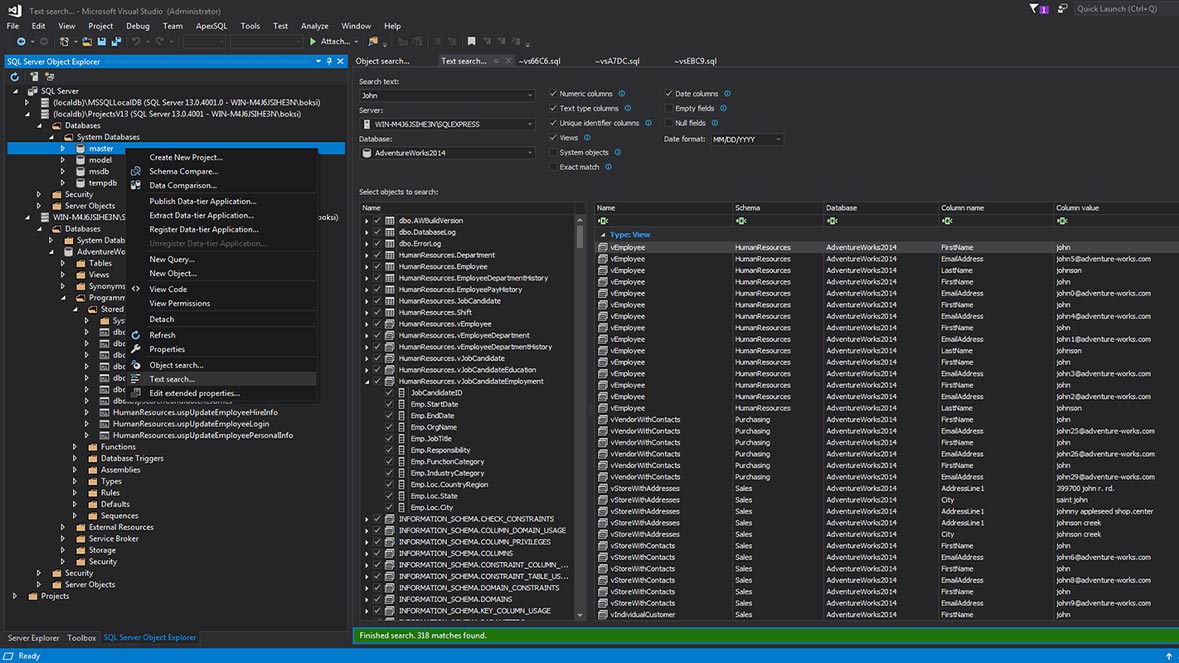Click the Undo toolbar icon
This screenshot has width=1179, height=663.
(136, 41)
